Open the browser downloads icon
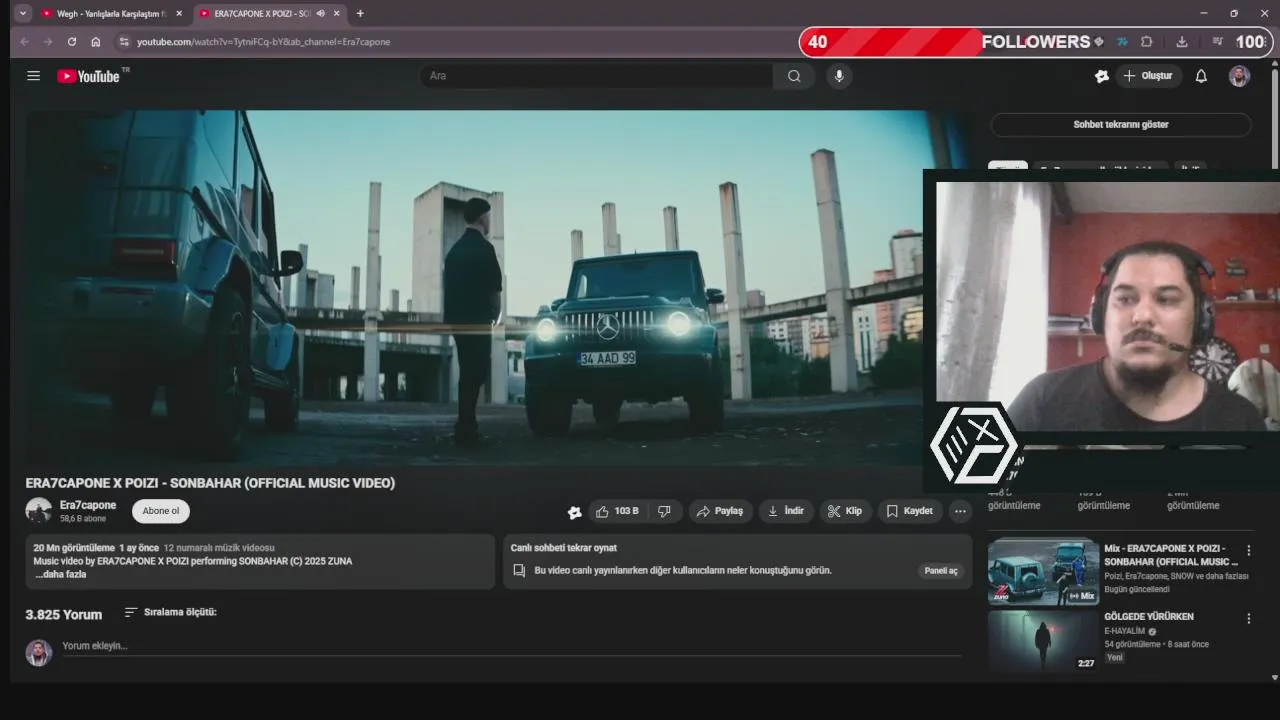This screenshot has width=1280, height=720. point(1182,42)
